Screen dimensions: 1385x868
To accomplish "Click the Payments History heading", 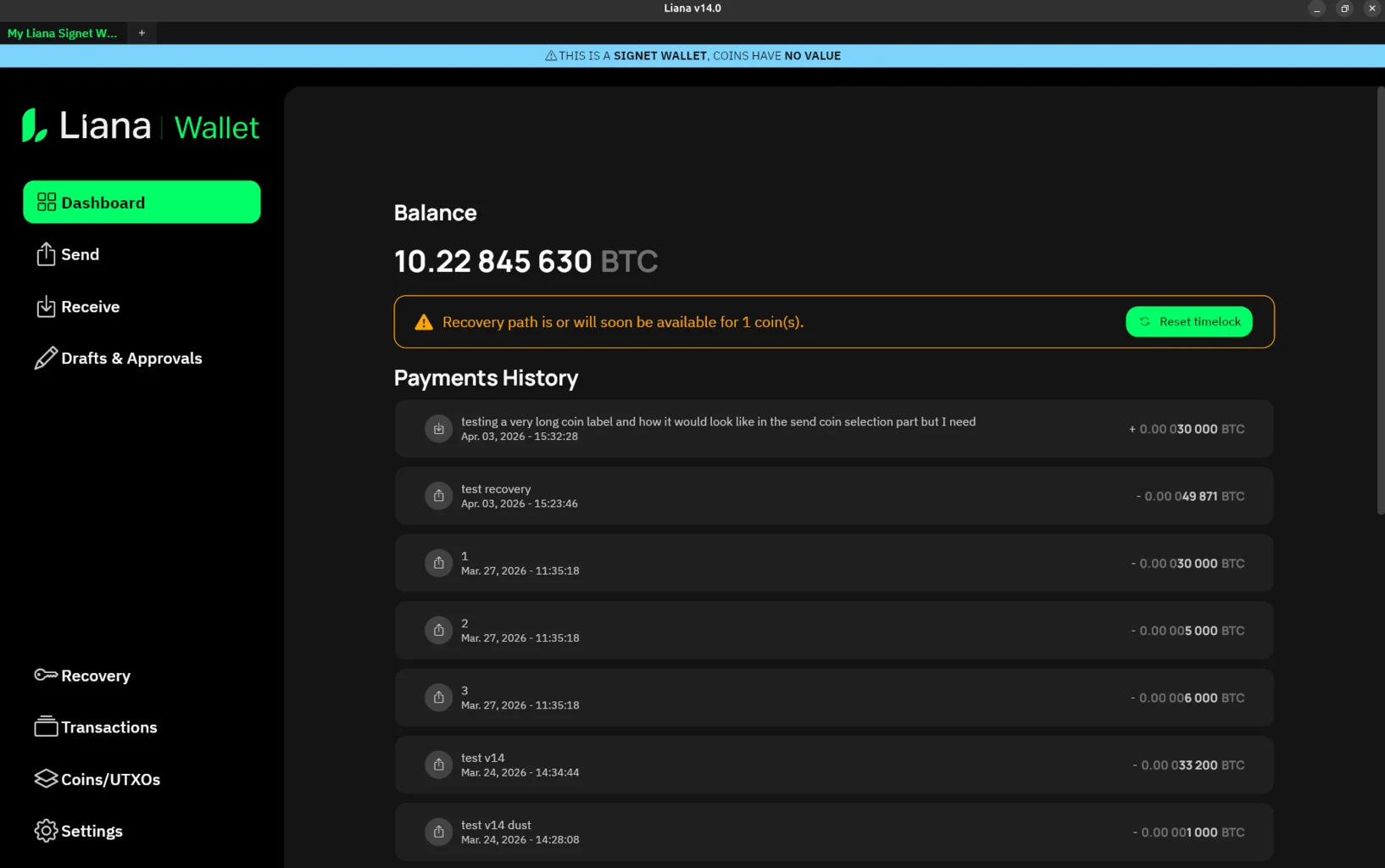I will pyautogui.click(x=486, y=378).
